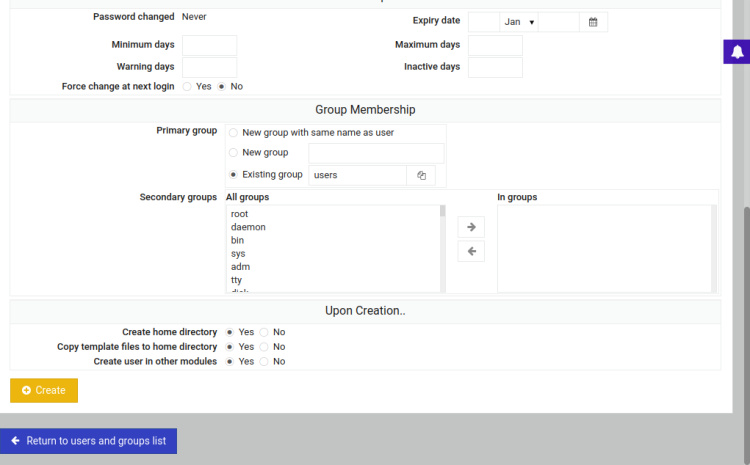Click the left arrow to remove group
Image resolution: width=750 pixels, height=465 pixels.
tap(471, 251)
